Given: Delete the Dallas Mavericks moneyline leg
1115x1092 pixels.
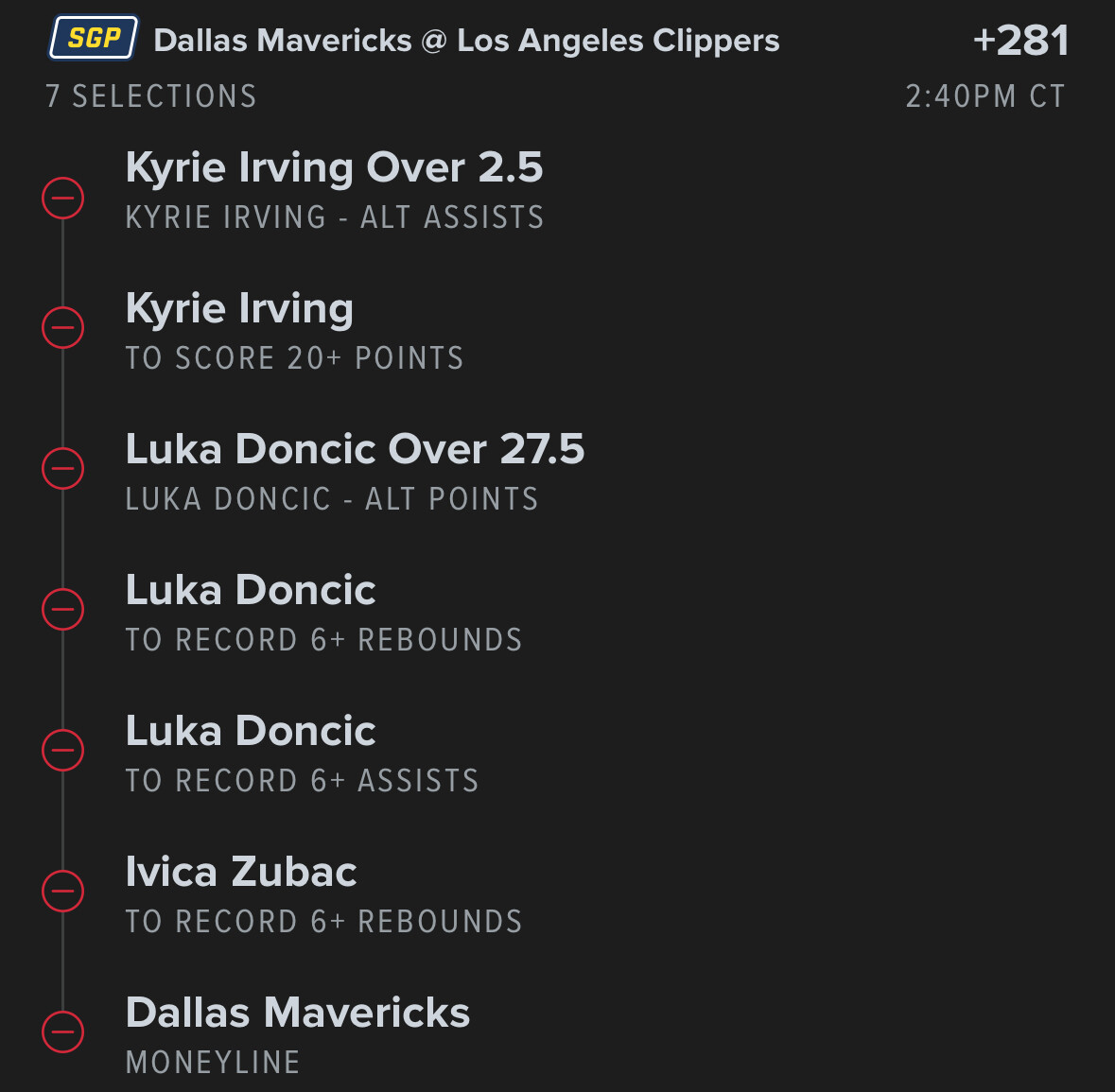Looking at the screenshot, I should (63, 1031).
